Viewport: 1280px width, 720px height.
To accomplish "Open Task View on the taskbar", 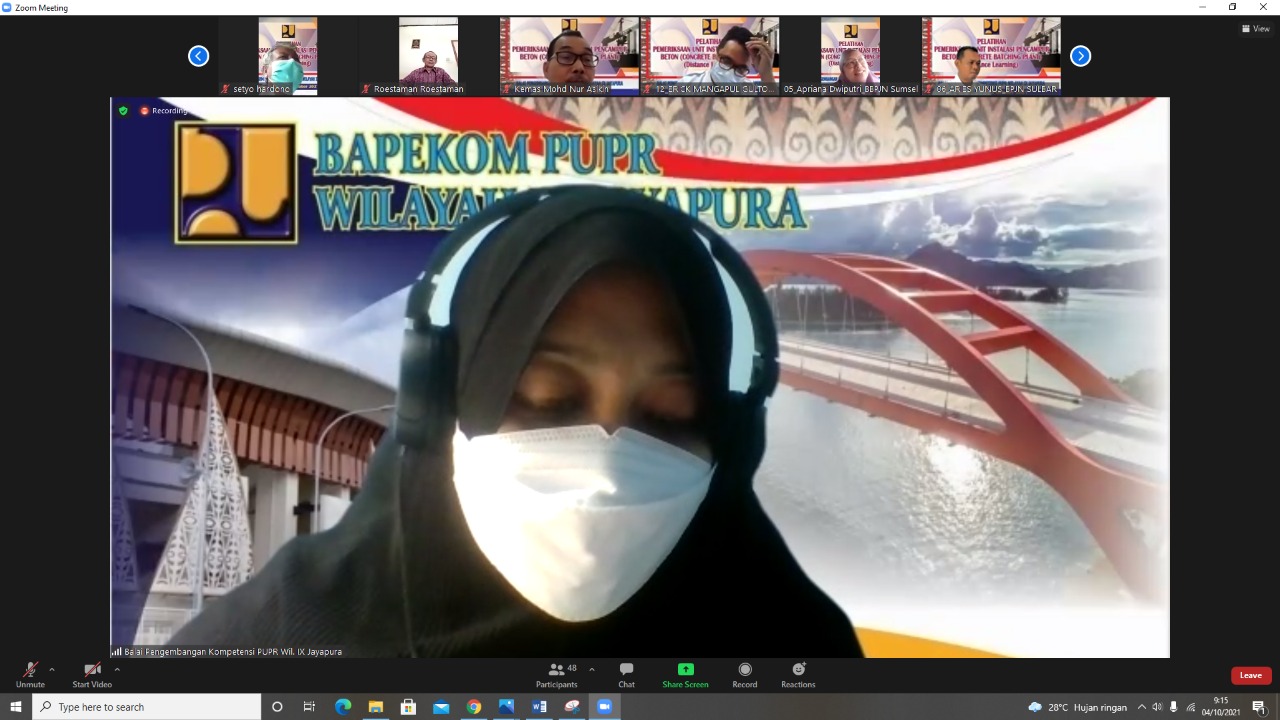I will (x=309, y=707).
